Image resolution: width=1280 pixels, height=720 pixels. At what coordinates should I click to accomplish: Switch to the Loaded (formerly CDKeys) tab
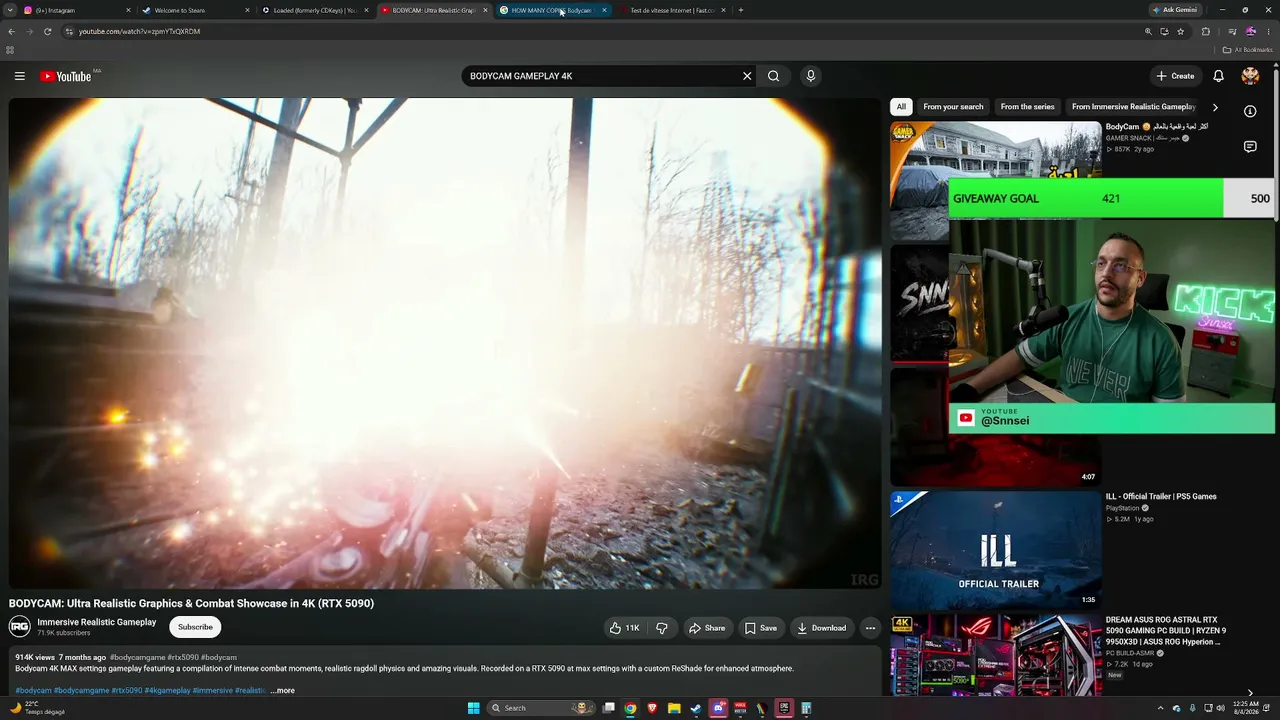[x=315, y=10]
